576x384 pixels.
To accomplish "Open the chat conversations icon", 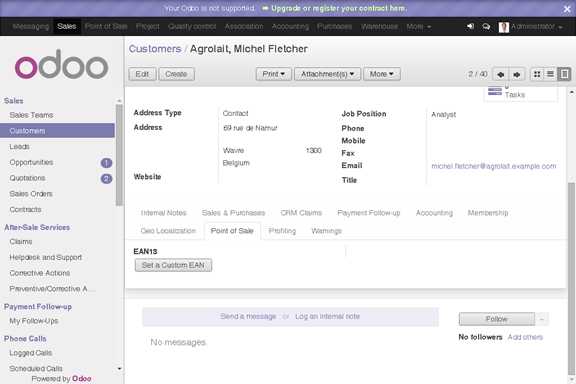I will [486, 26].
